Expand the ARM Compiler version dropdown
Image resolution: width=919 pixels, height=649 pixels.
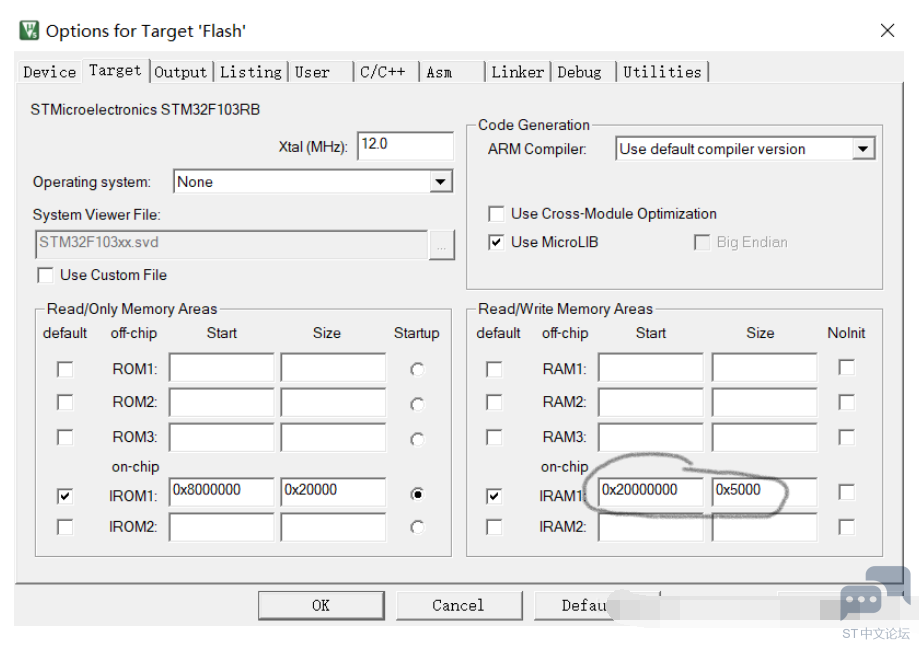[863, 149]
